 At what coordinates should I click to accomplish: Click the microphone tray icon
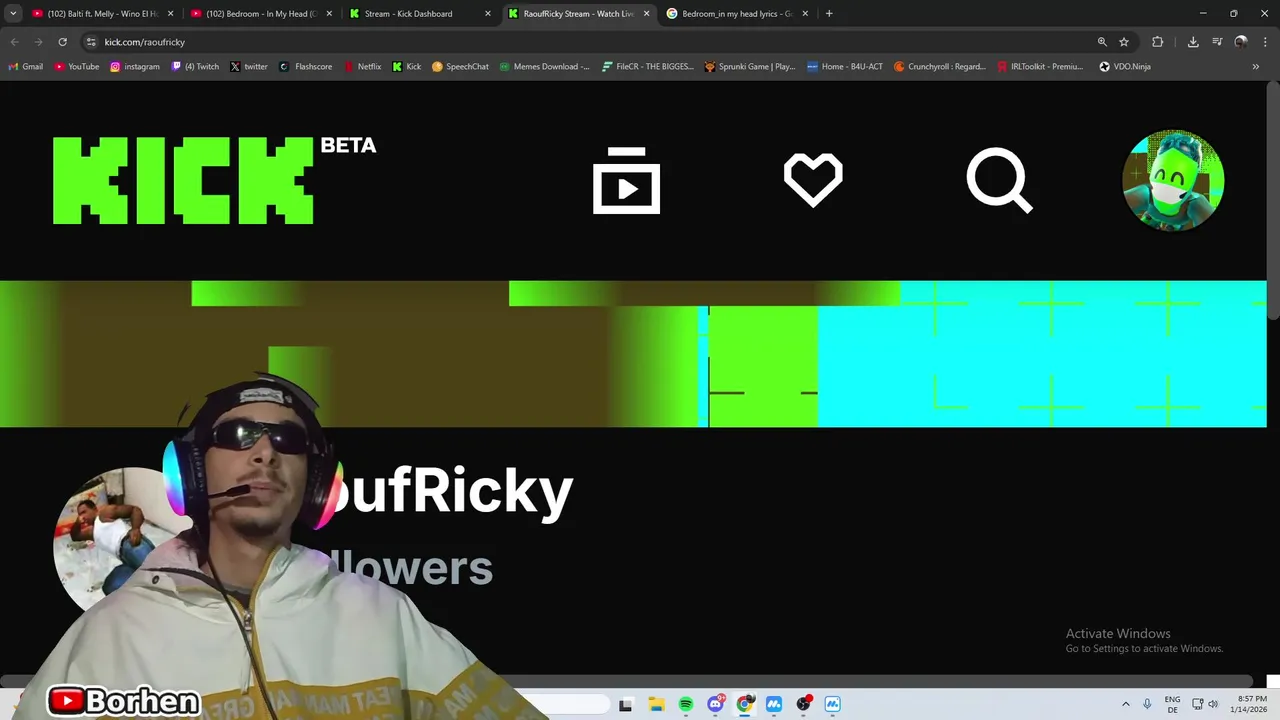pyautogui.click(x=1147, y=704)
